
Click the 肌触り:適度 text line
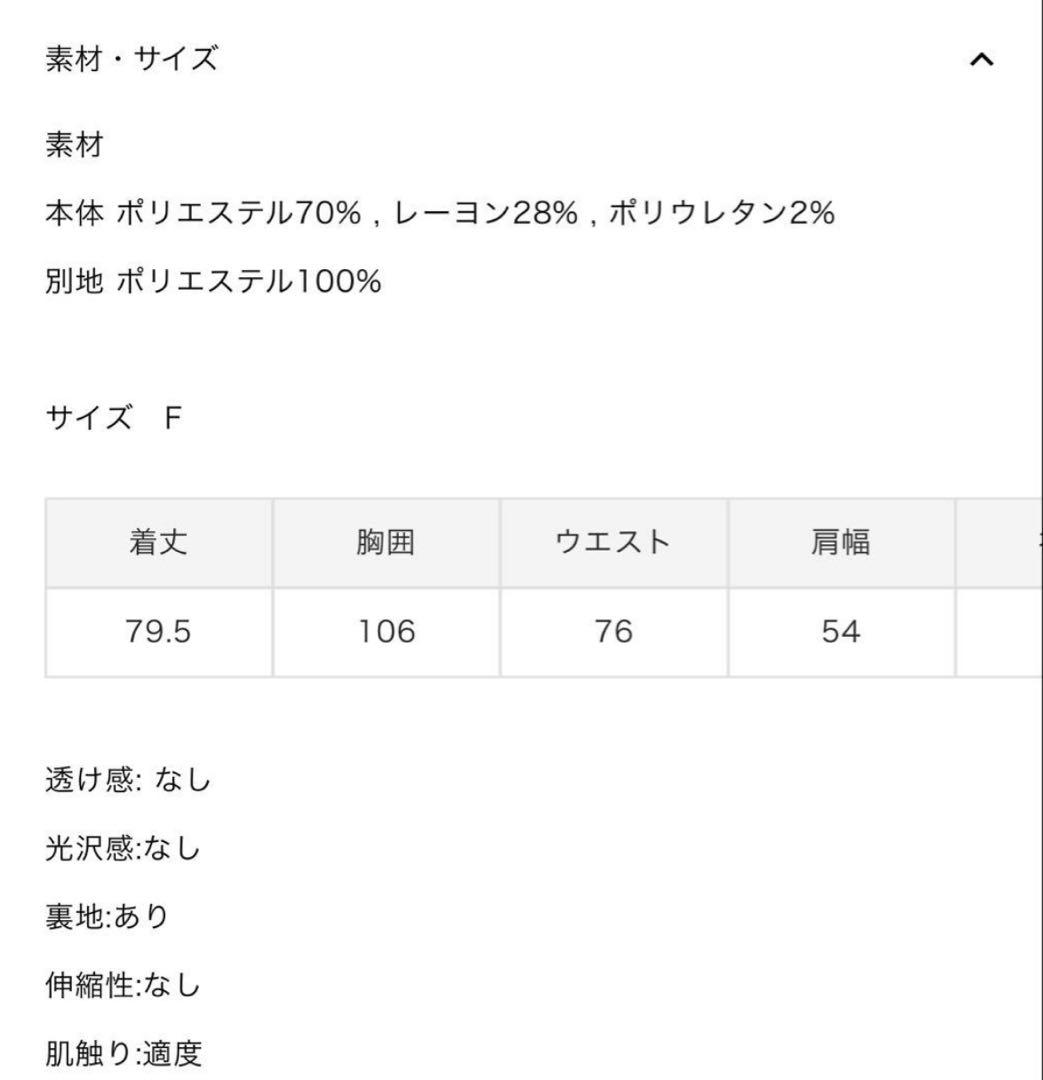[124, 1053]
